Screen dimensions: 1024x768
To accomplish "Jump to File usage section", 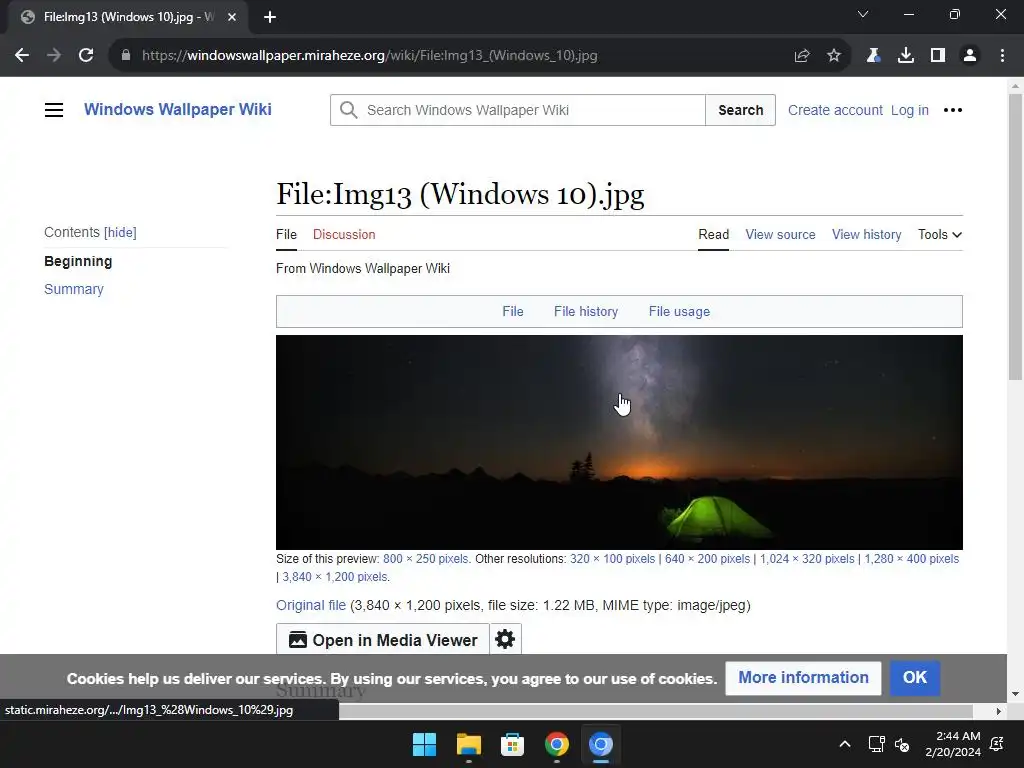I will pos(679,312).
